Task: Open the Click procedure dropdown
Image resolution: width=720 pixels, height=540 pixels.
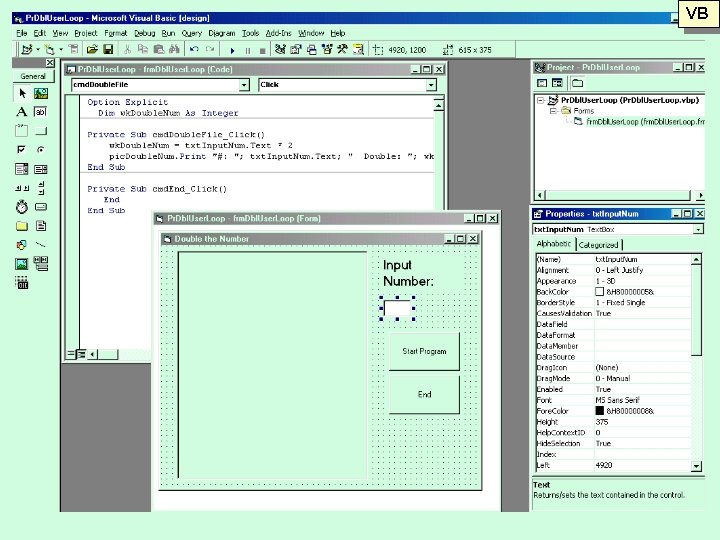Action: click(x=431, y=85)
